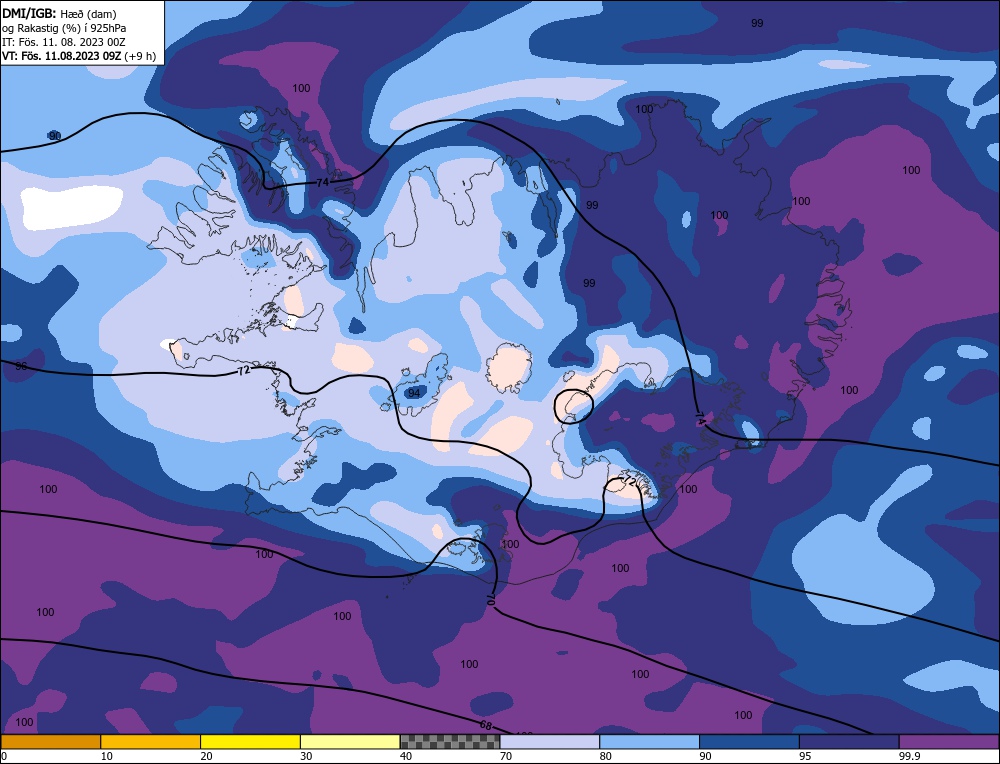Select the '72' contour label on the southeast coast
The image size is (1000, 764).
(629, 480)
